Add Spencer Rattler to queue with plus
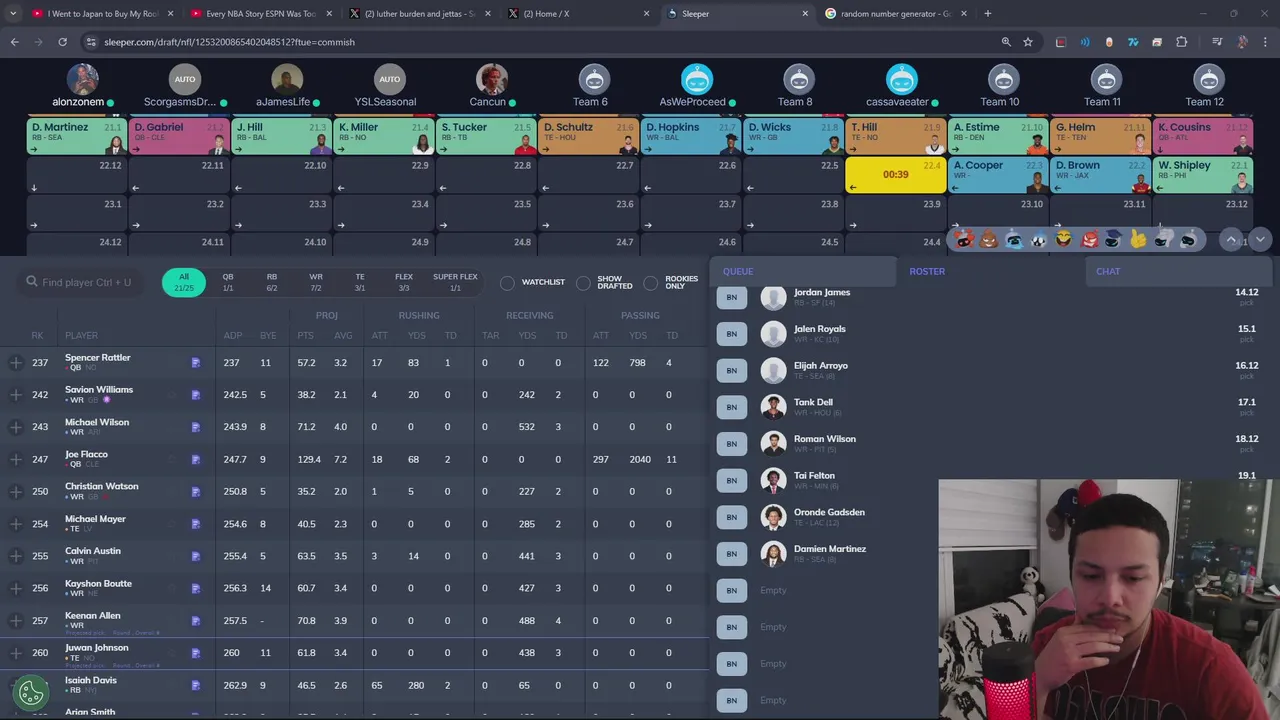The width and height of the screenshot is (1280, 720). click(16, 363)
